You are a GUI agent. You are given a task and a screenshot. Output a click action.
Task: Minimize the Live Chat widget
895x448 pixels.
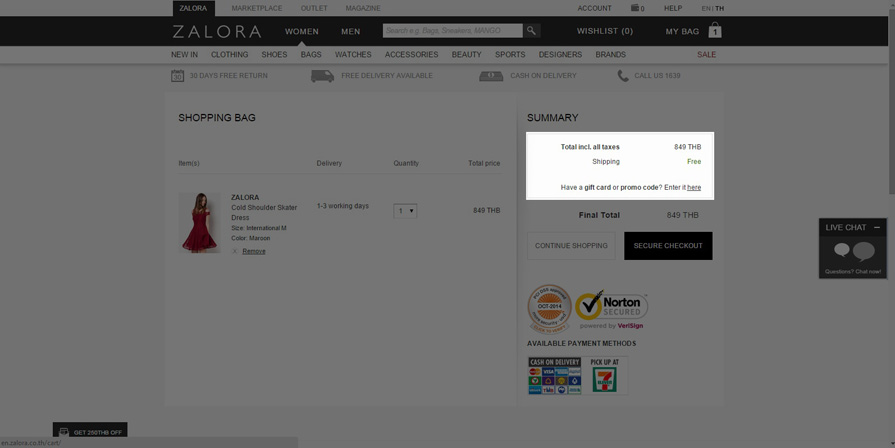tap(877, 227)
